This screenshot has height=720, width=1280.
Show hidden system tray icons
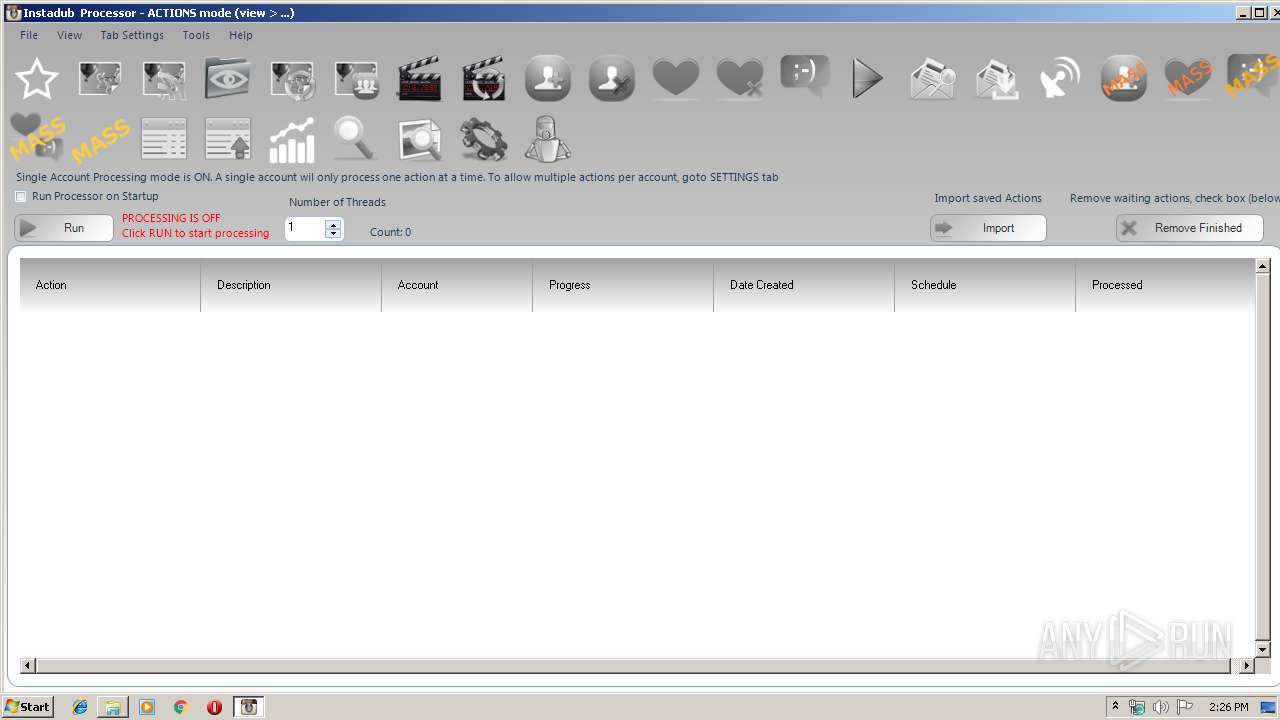(x=1115, y=707)
